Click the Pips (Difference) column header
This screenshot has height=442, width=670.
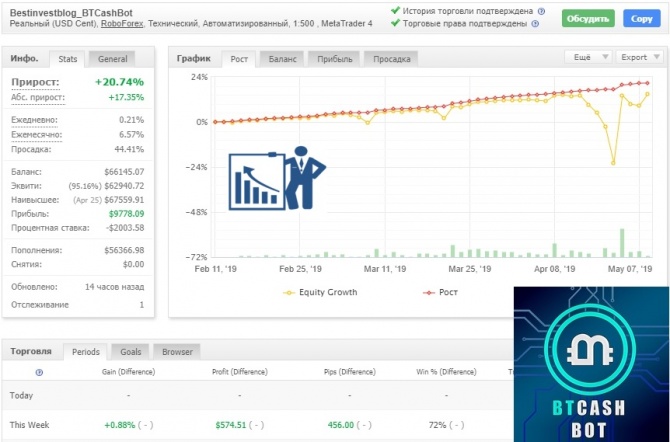click(350, 372)
